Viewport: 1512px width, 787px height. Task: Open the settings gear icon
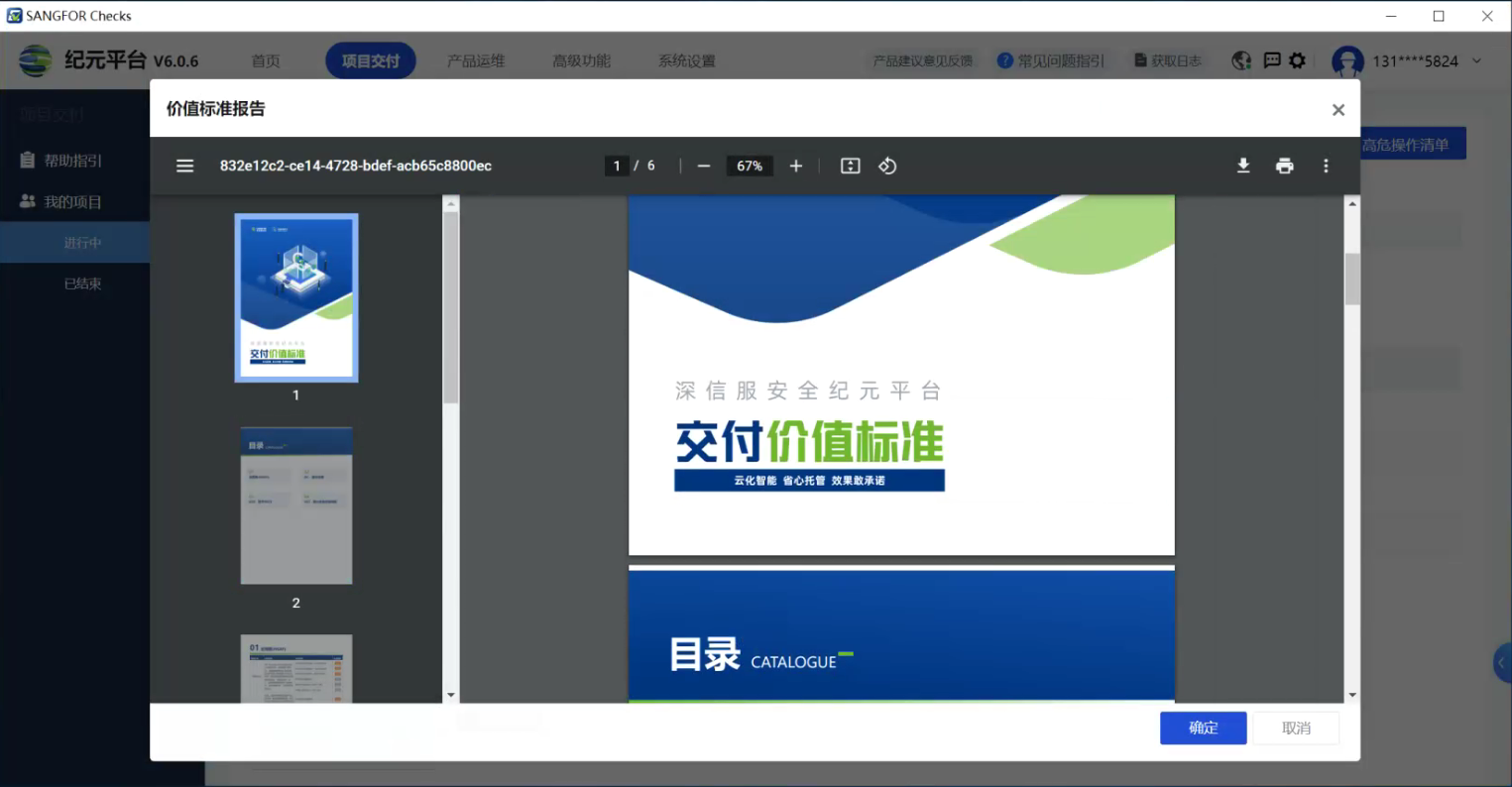point(1297,60)
